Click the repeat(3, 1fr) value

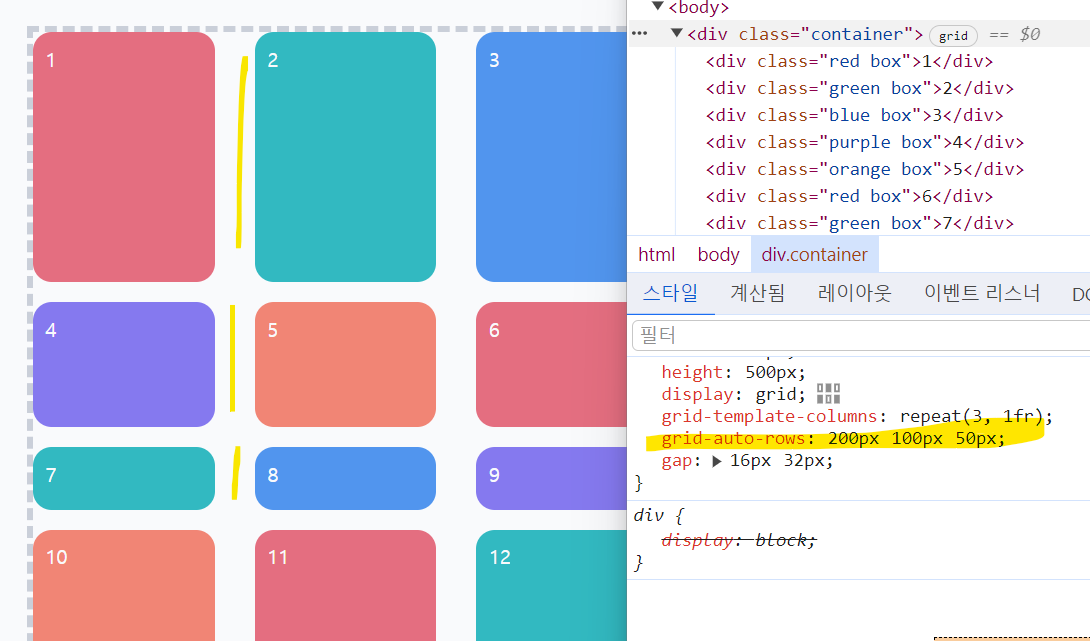point(971,416)
